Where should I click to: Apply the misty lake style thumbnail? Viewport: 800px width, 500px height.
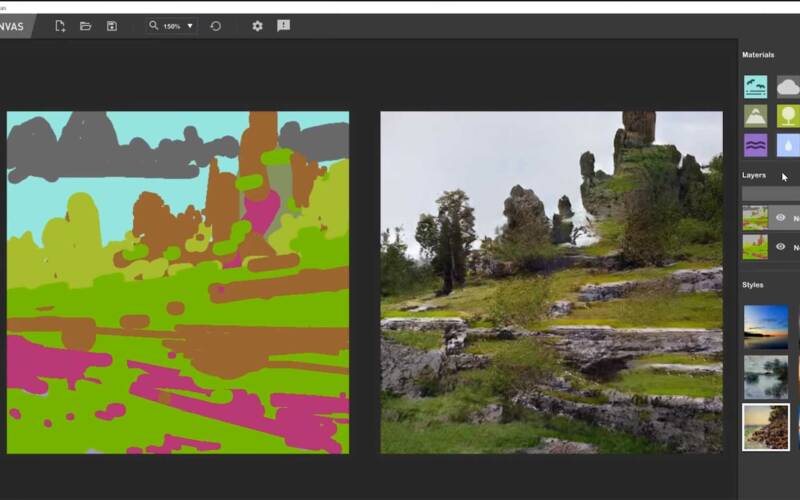[766, 377]
